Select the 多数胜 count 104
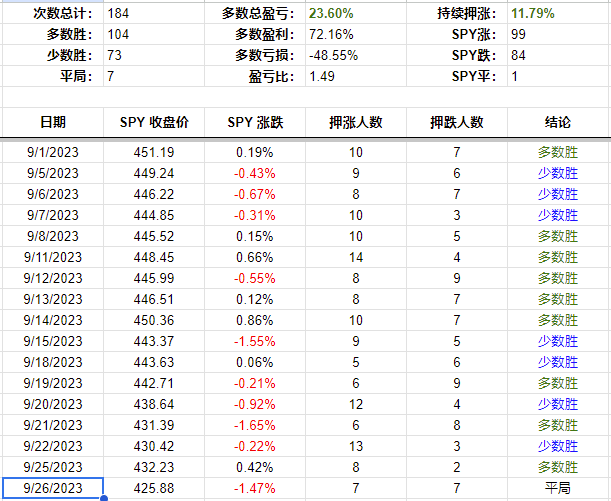Screen dimensions: 611x501 (x=118, y=35)
